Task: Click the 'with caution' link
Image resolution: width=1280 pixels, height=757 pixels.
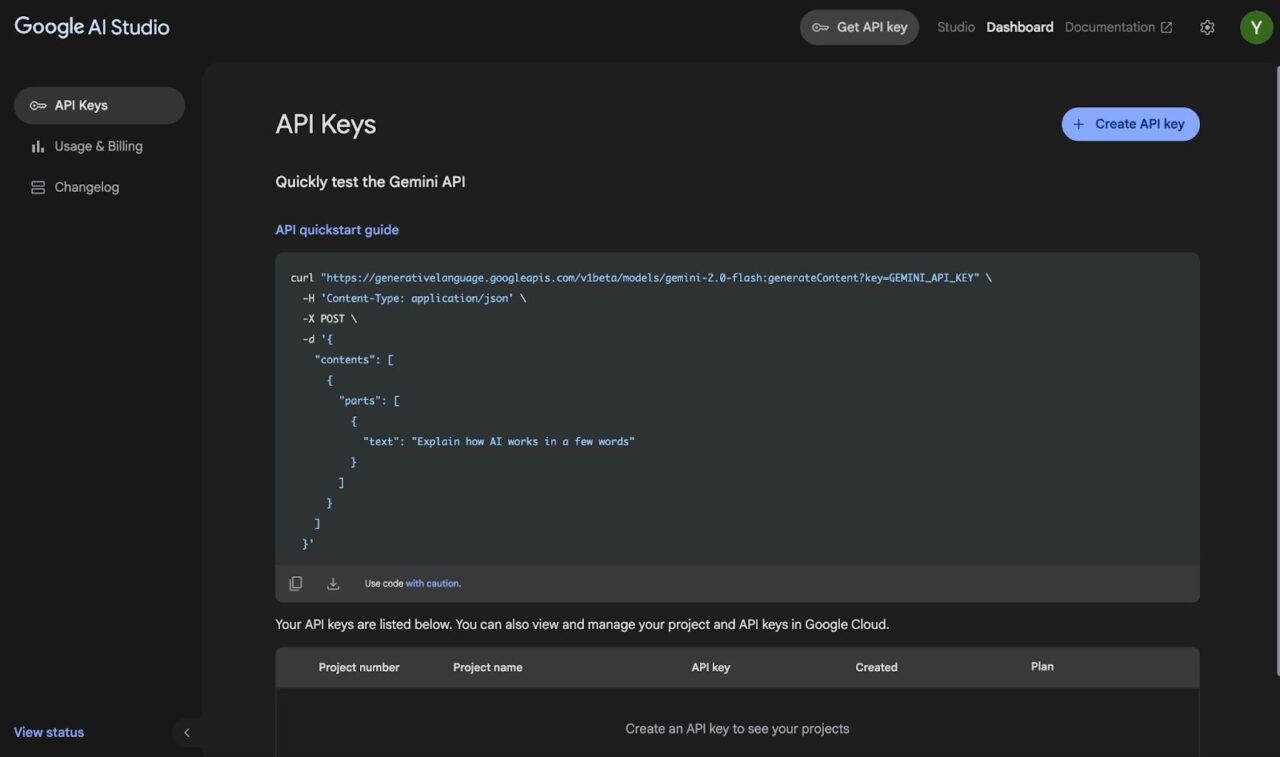Action: [x=432, y=584]
